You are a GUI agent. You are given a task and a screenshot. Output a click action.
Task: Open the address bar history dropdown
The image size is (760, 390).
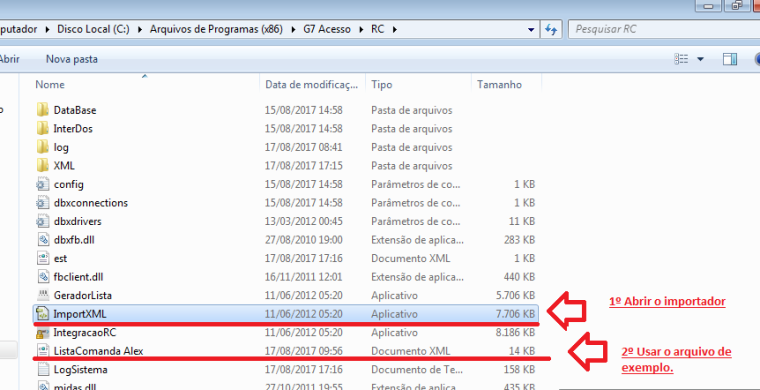[530, 29]
